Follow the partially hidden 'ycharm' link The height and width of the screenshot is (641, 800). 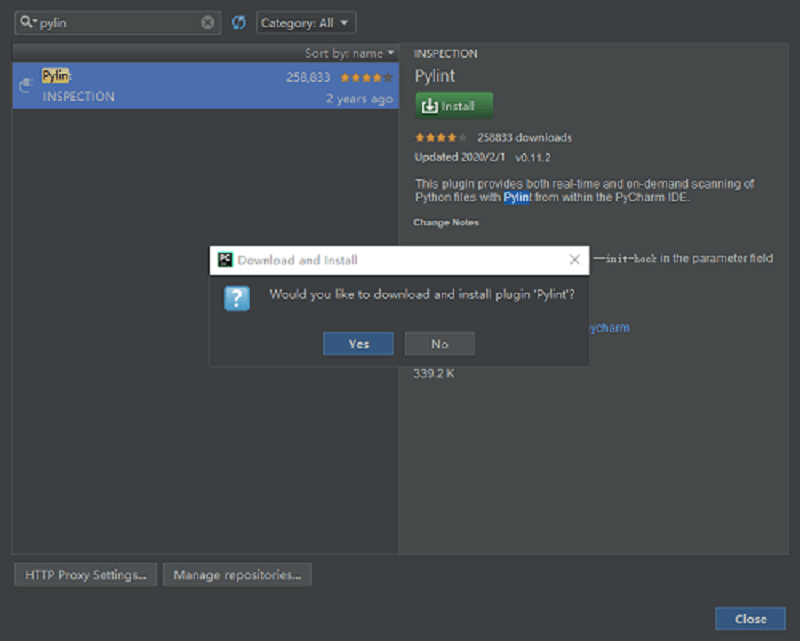[x=609, y=328]
